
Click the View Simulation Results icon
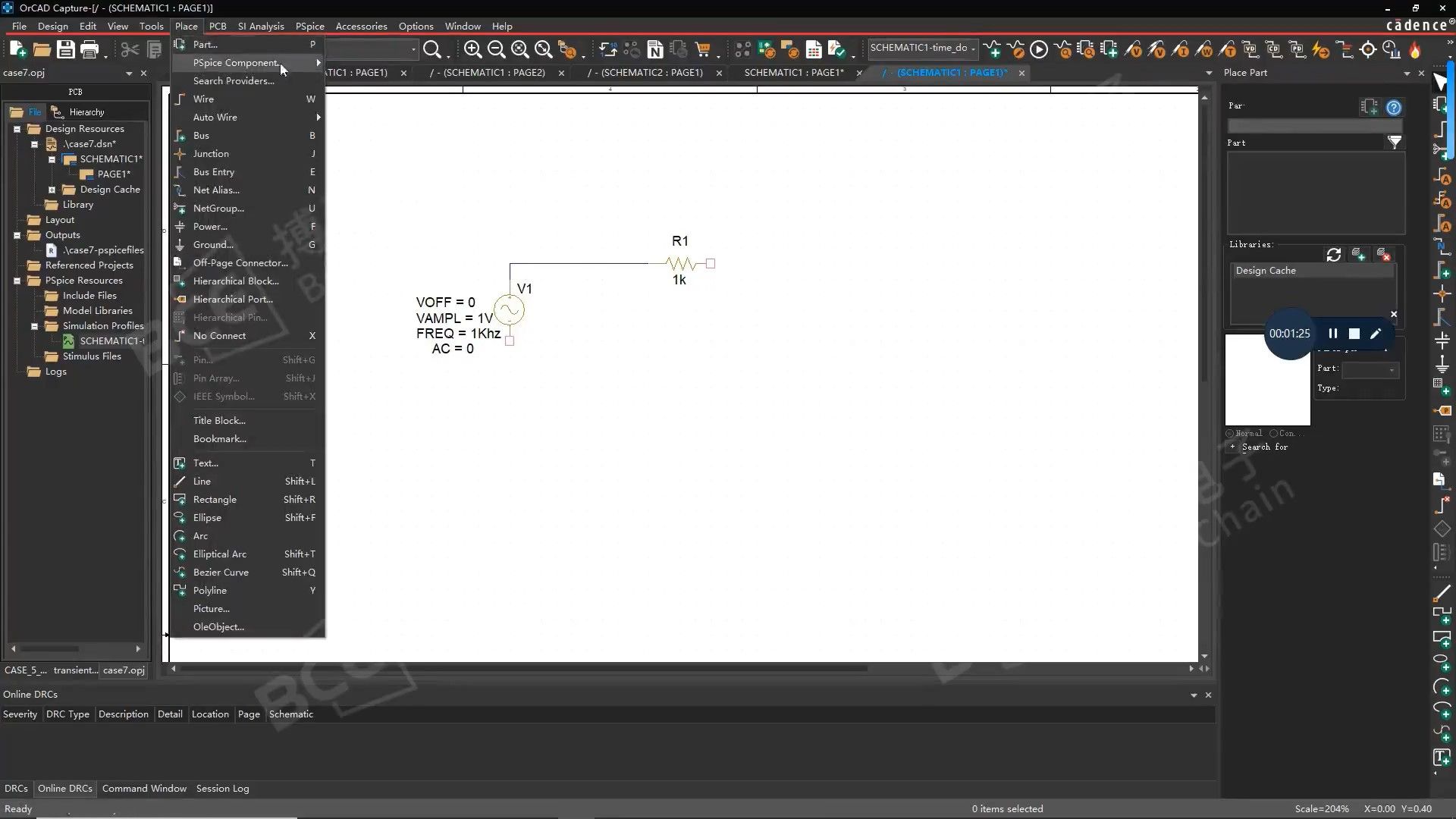tap(1062, 50)
